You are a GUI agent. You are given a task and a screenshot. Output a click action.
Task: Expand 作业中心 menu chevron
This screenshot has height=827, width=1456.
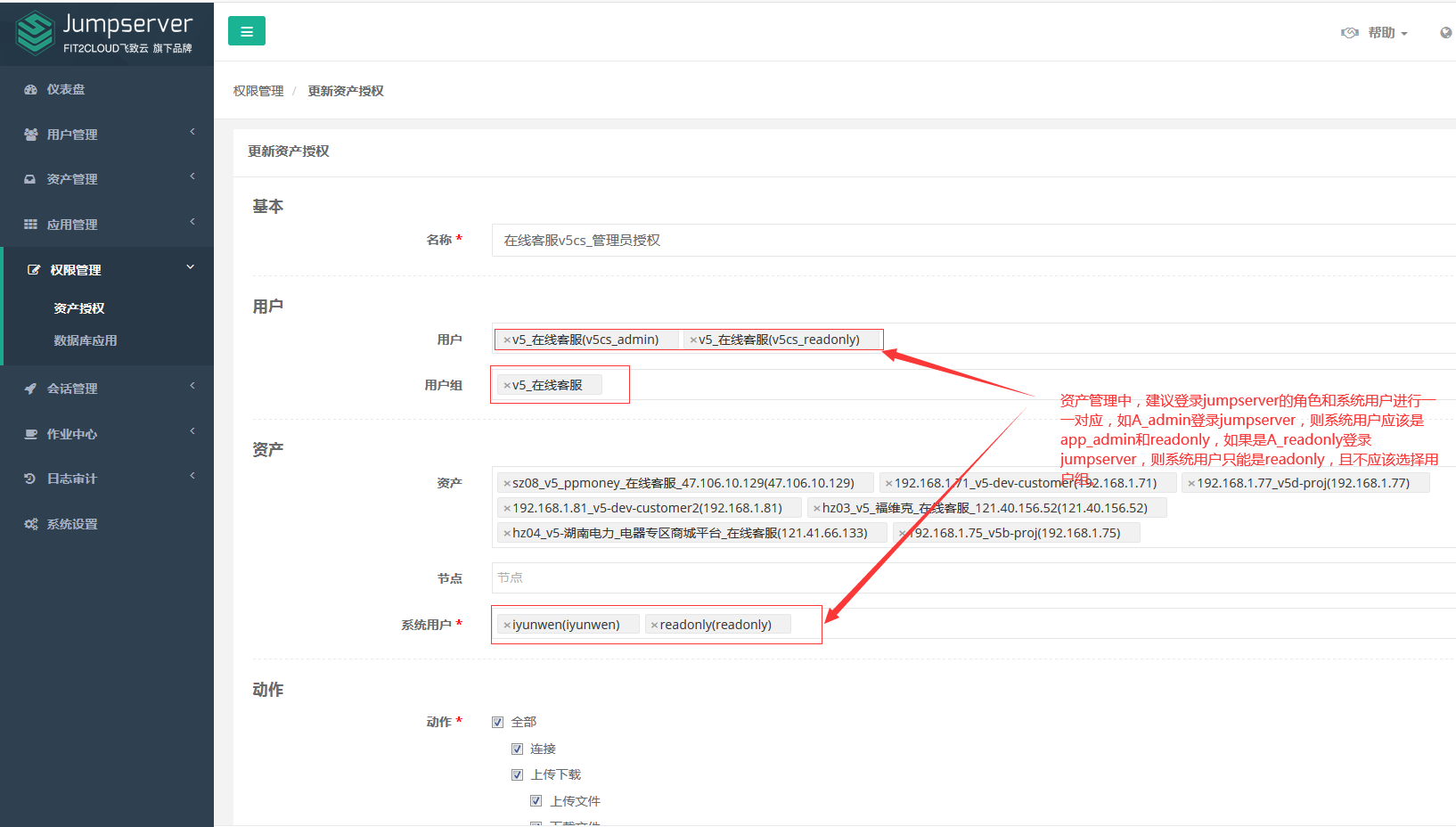coord(192,431)
